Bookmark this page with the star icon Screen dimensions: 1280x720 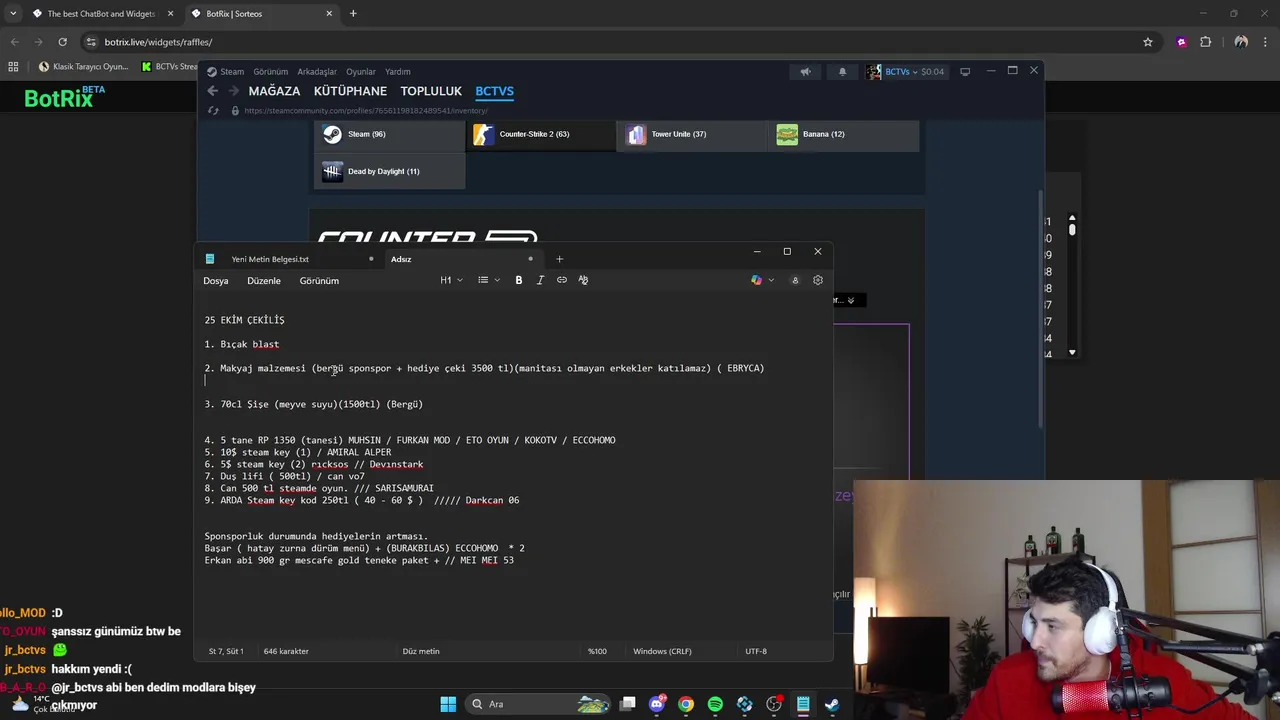tap(1148, 42)
